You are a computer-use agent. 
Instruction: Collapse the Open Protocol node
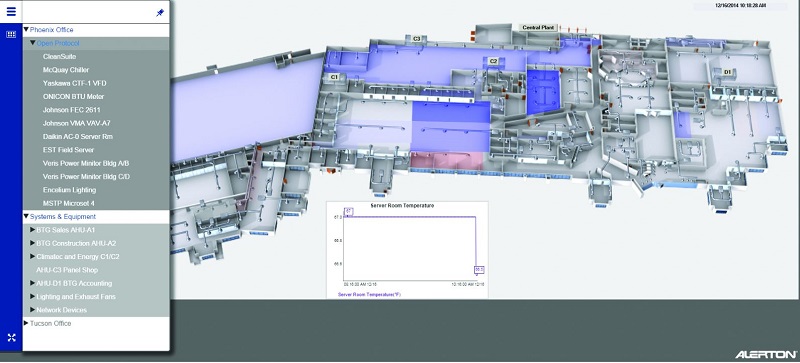click(x=33, y=43)
